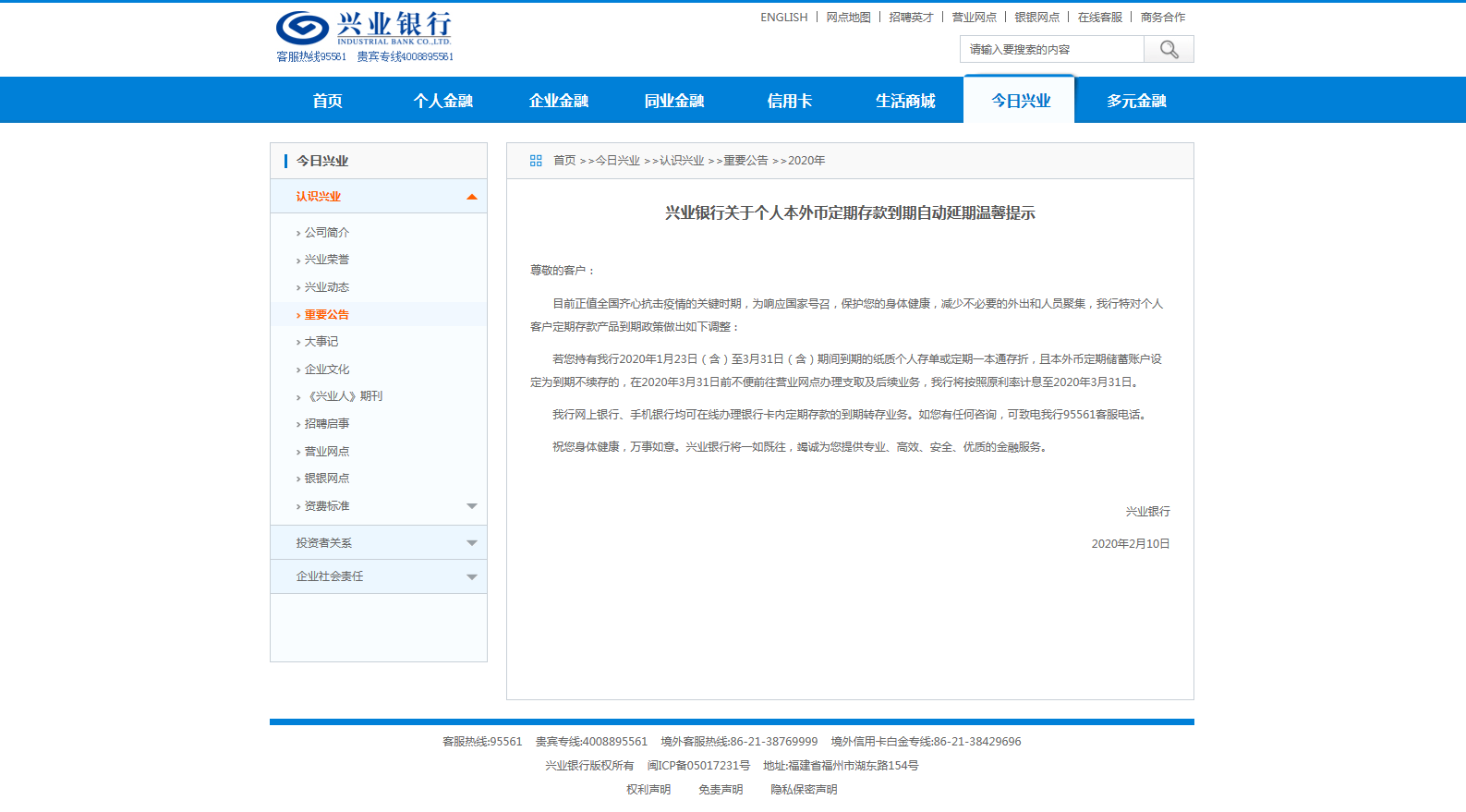Open 营业网点 in the top bar
Viewport: 1466px width, 812px height.
(974, 18)
